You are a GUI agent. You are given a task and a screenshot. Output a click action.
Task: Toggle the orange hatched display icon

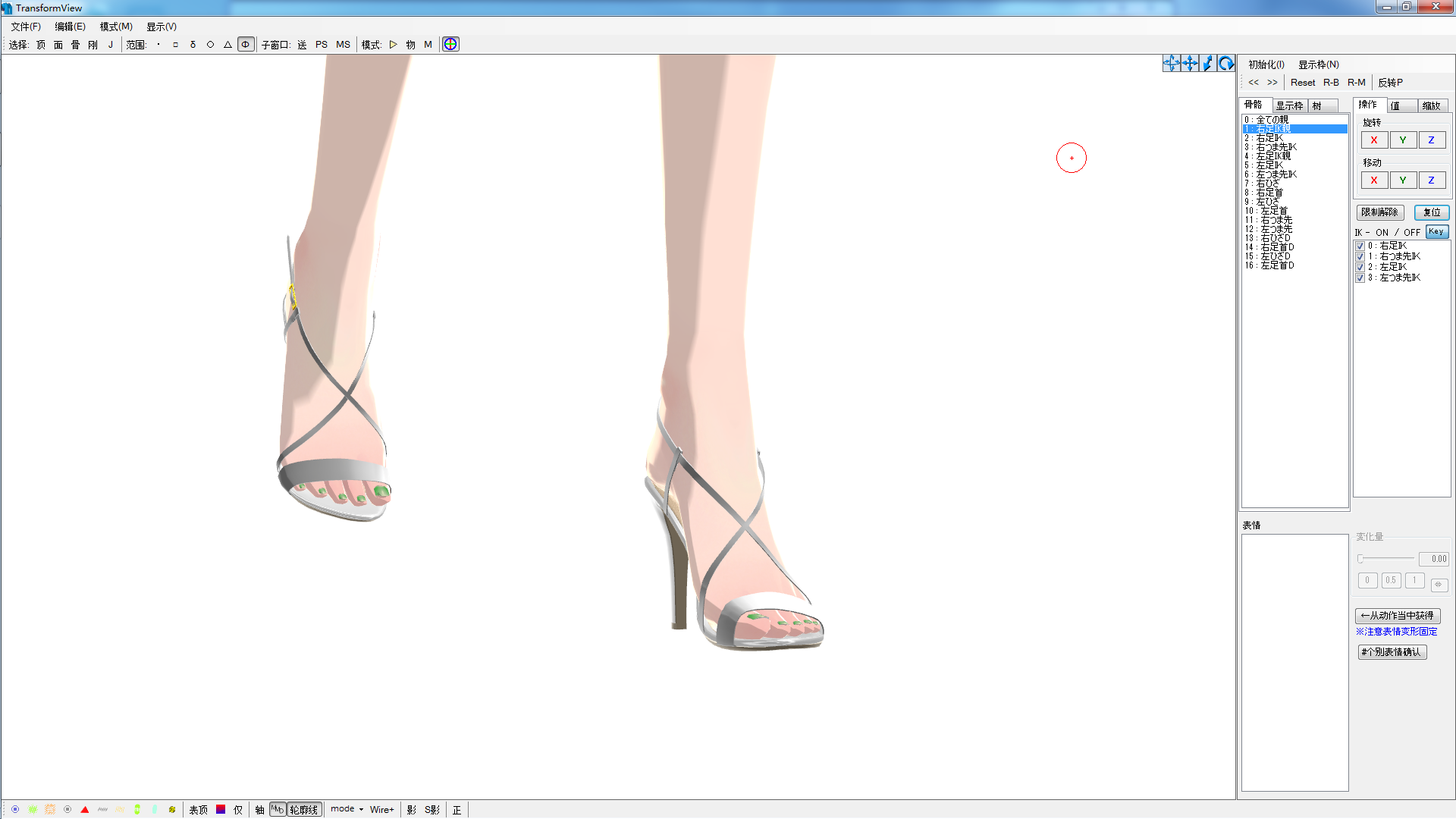pos(50,809)
